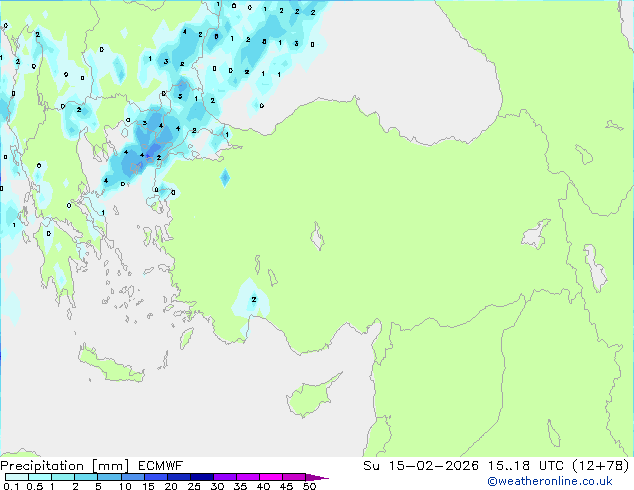Click Lake Van in eastern Turkey
Viewport: 634px width, 490px height.
tap(540, 237)
